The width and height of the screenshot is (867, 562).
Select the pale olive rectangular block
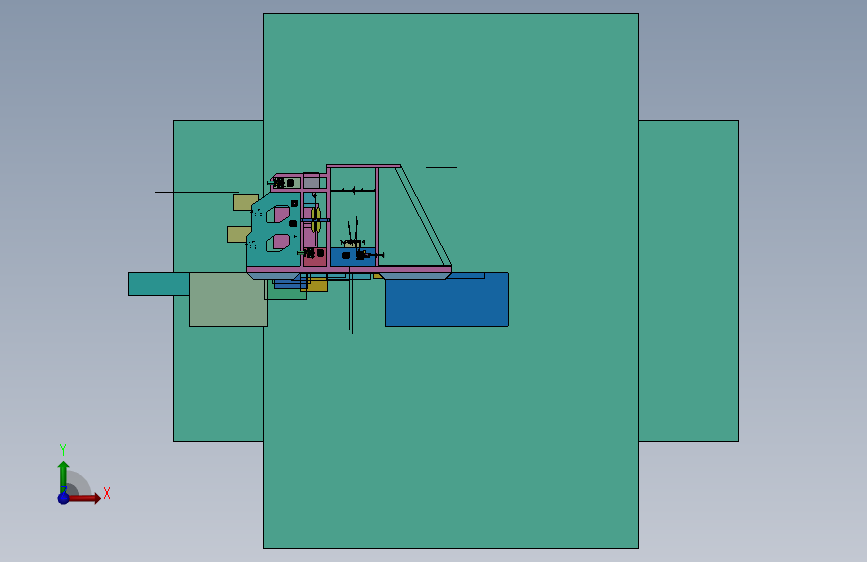tap(228, 299)
